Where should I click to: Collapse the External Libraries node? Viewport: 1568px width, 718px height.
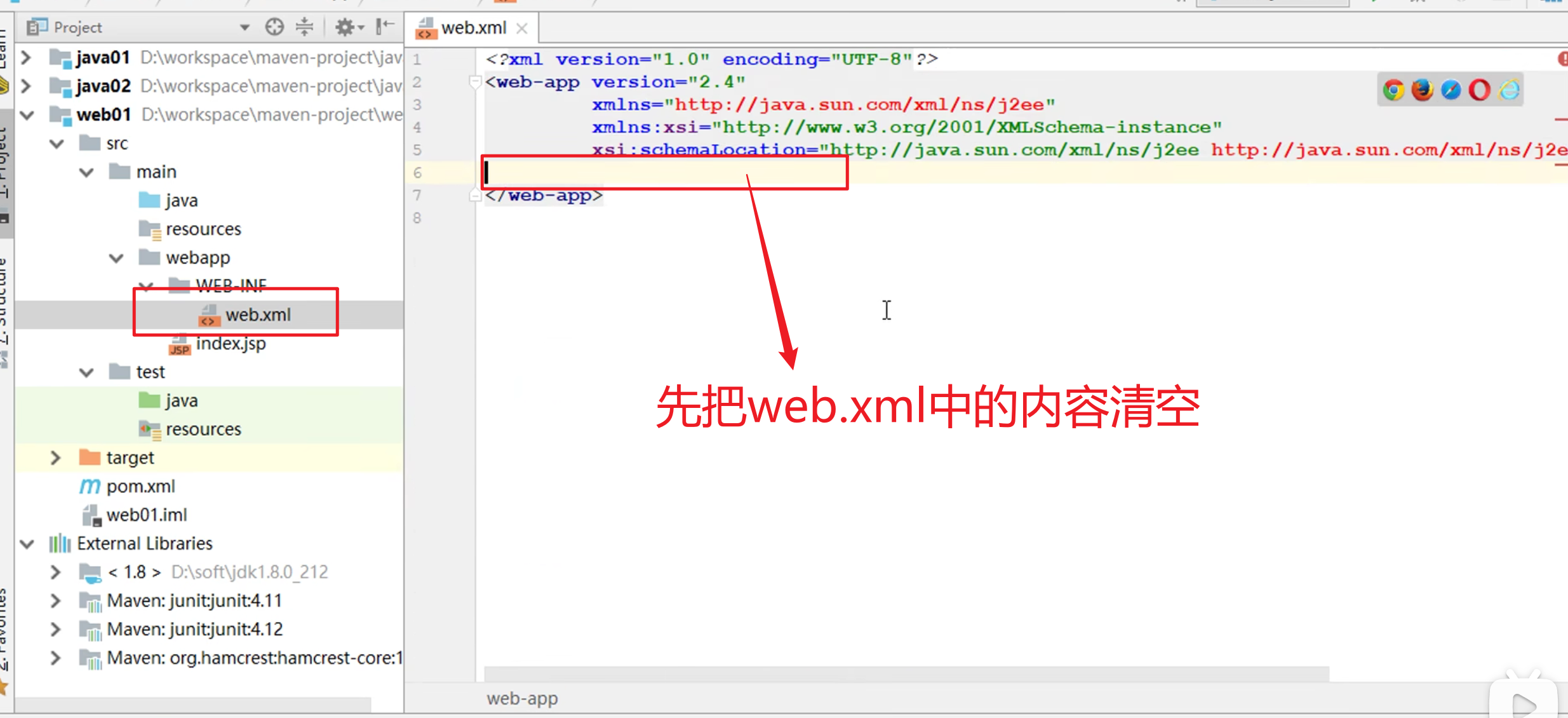pos(27,543)
